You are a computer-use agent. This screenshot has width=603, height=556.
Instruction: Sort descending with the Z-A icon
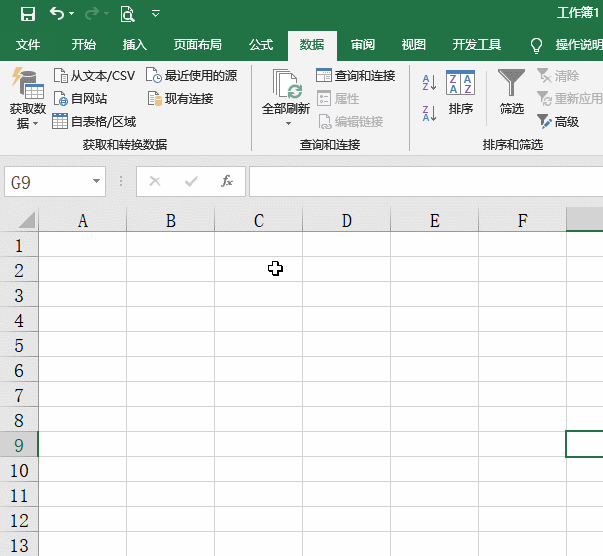[x=429, y=113]
